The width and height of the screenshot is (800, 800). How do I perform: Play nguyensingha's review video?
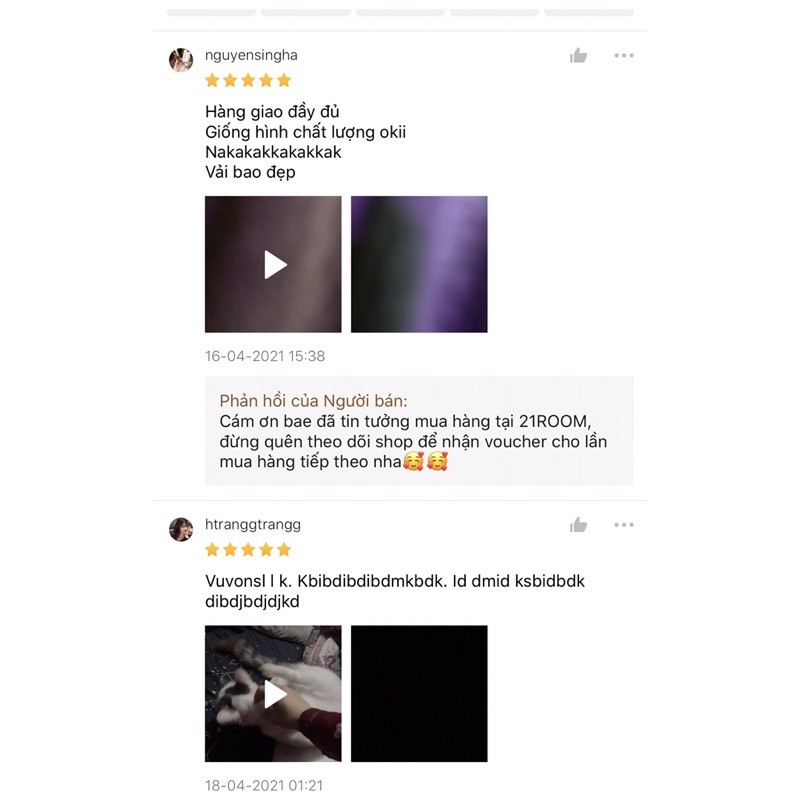tap(273, 264)
